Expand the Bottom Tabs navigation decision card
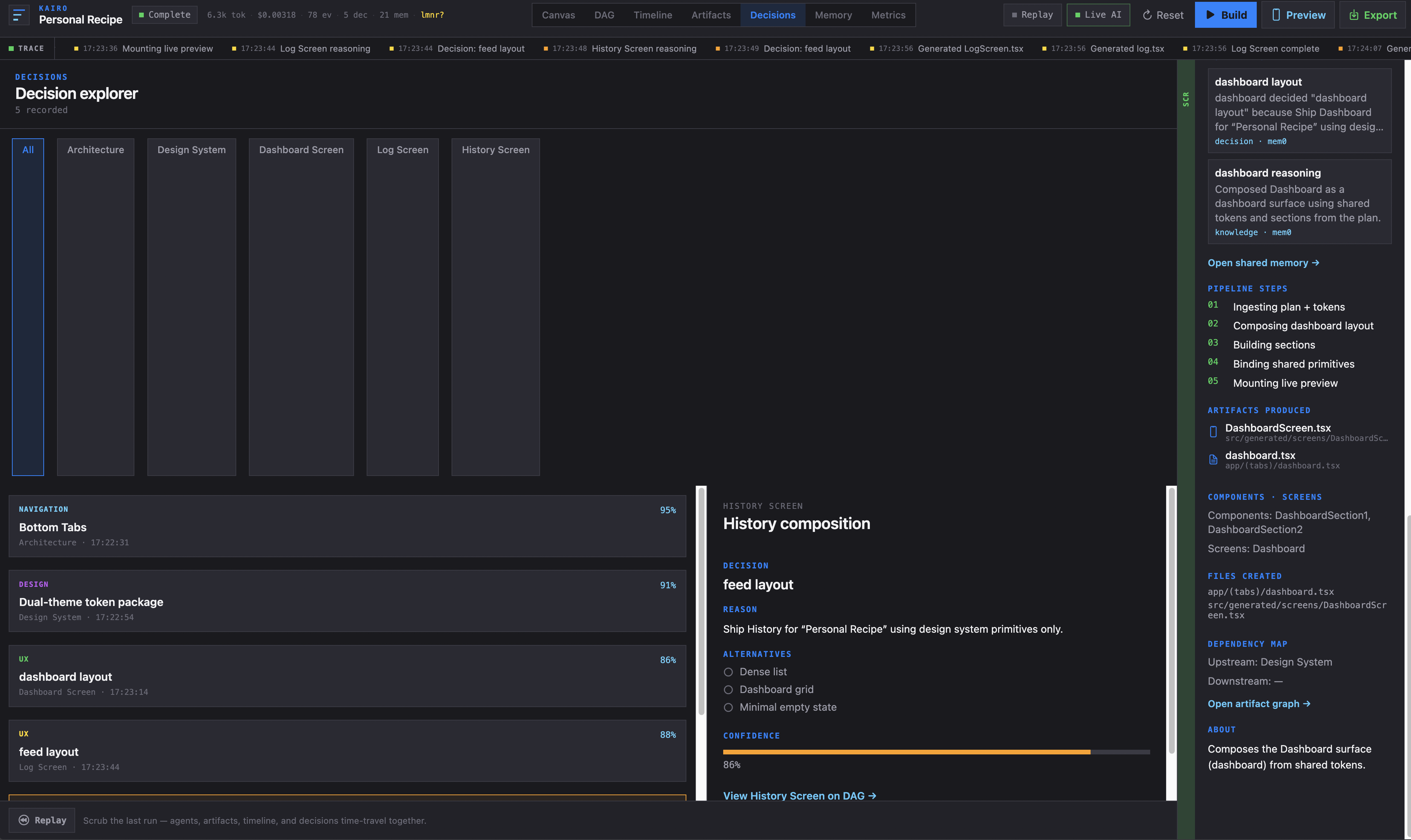 point(347,526)
